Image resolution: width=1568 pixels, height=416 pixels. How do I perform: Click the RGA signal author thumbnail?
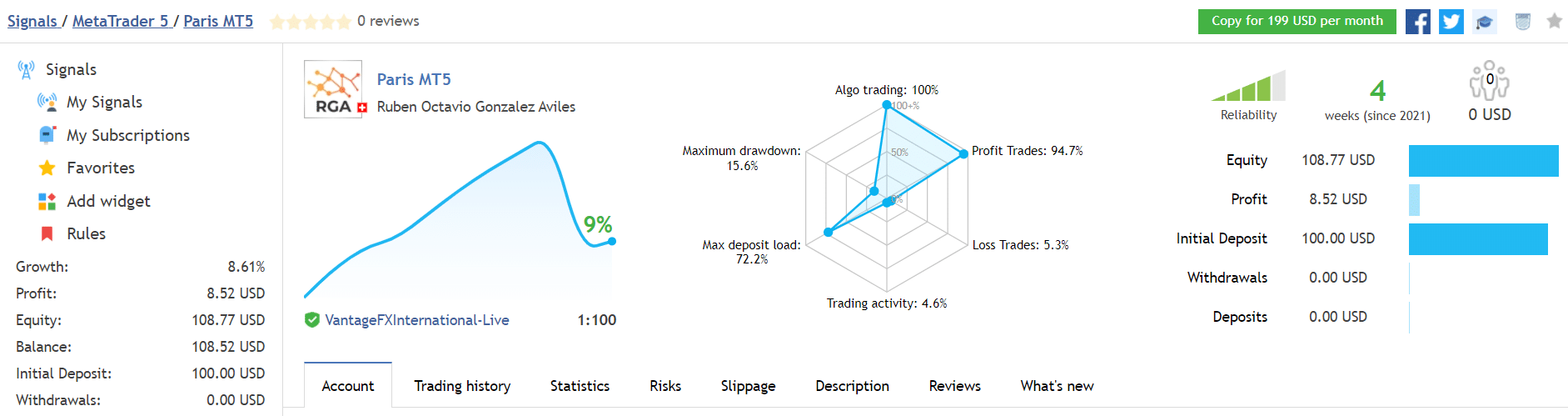coord(333,89)
